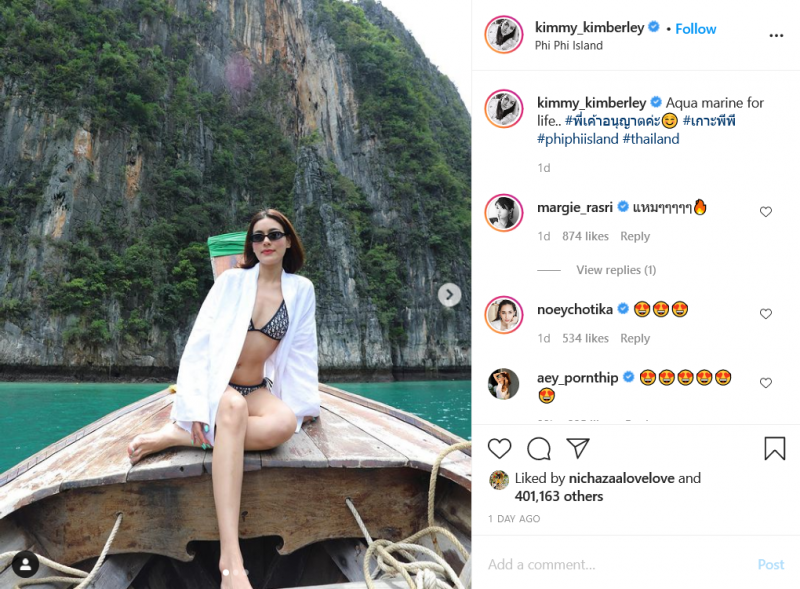
Task: Open the comment bubble icon
Action: 539,449
